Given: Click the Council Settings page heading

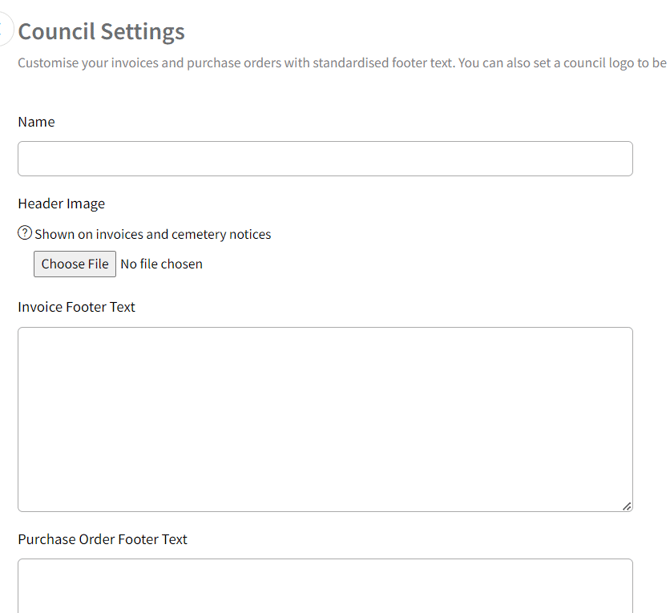Looking at the screenshot, I should pyautogui.click(x=101, y=31).
